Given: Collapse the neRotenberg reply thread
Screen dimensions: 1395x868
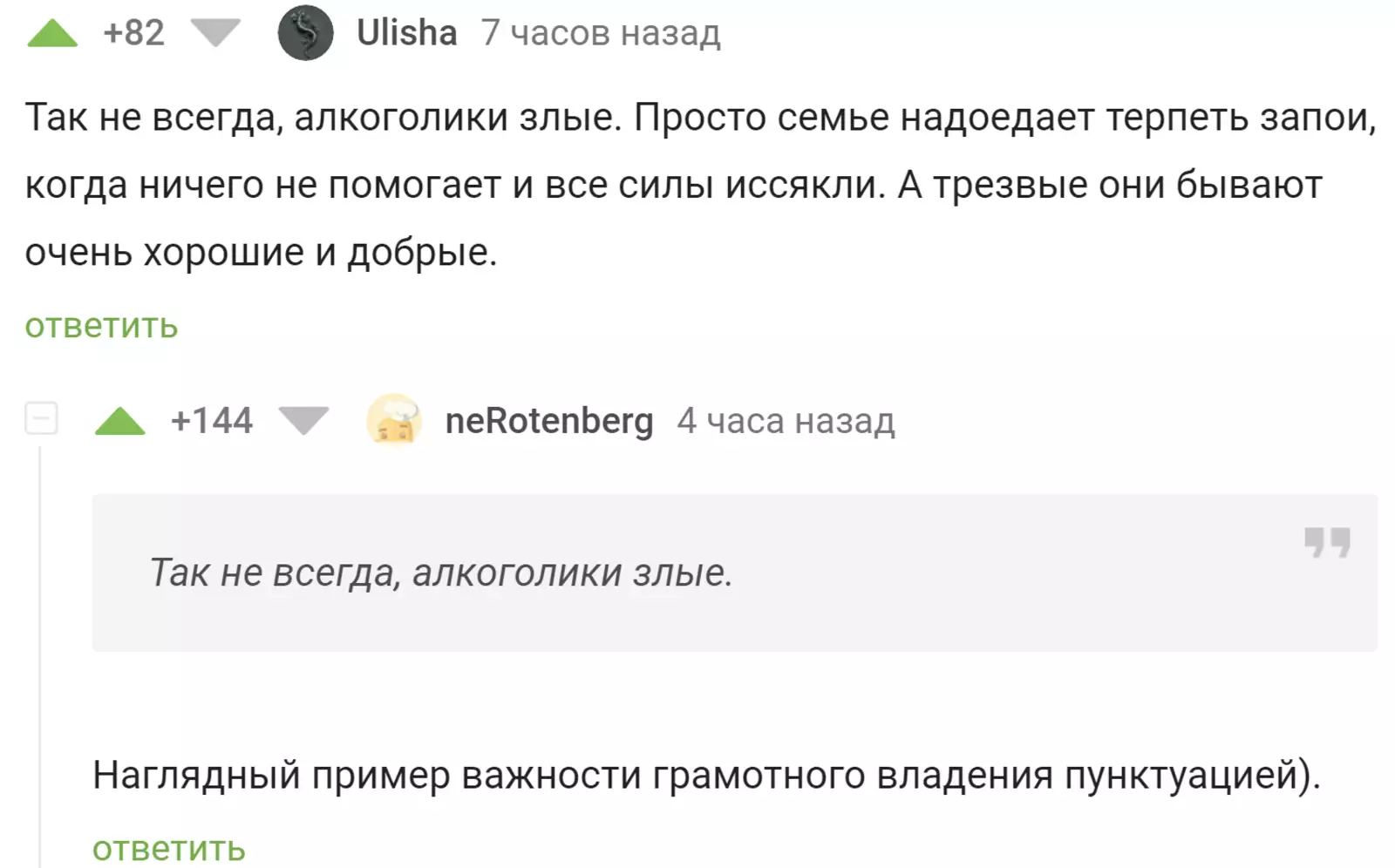Looking at the screenshot, I should pos(41,418).
